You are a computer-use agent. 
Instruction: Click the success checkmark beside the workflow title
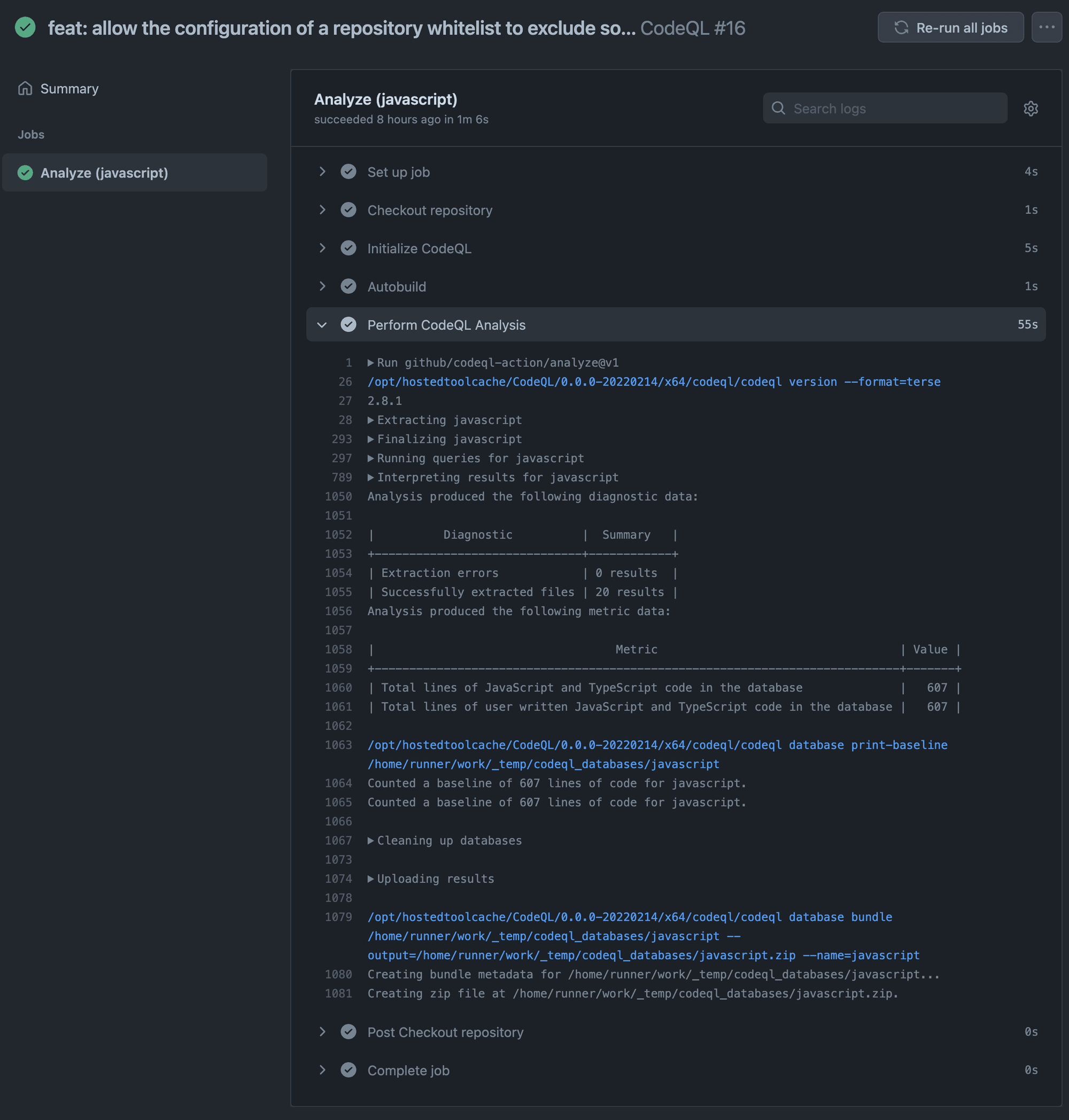point(25,27)
